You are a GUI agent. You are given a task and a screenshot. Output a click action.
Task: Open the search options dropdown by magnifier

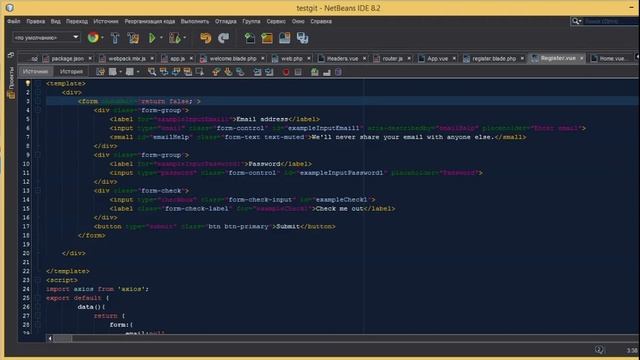(x=577, y=21)
